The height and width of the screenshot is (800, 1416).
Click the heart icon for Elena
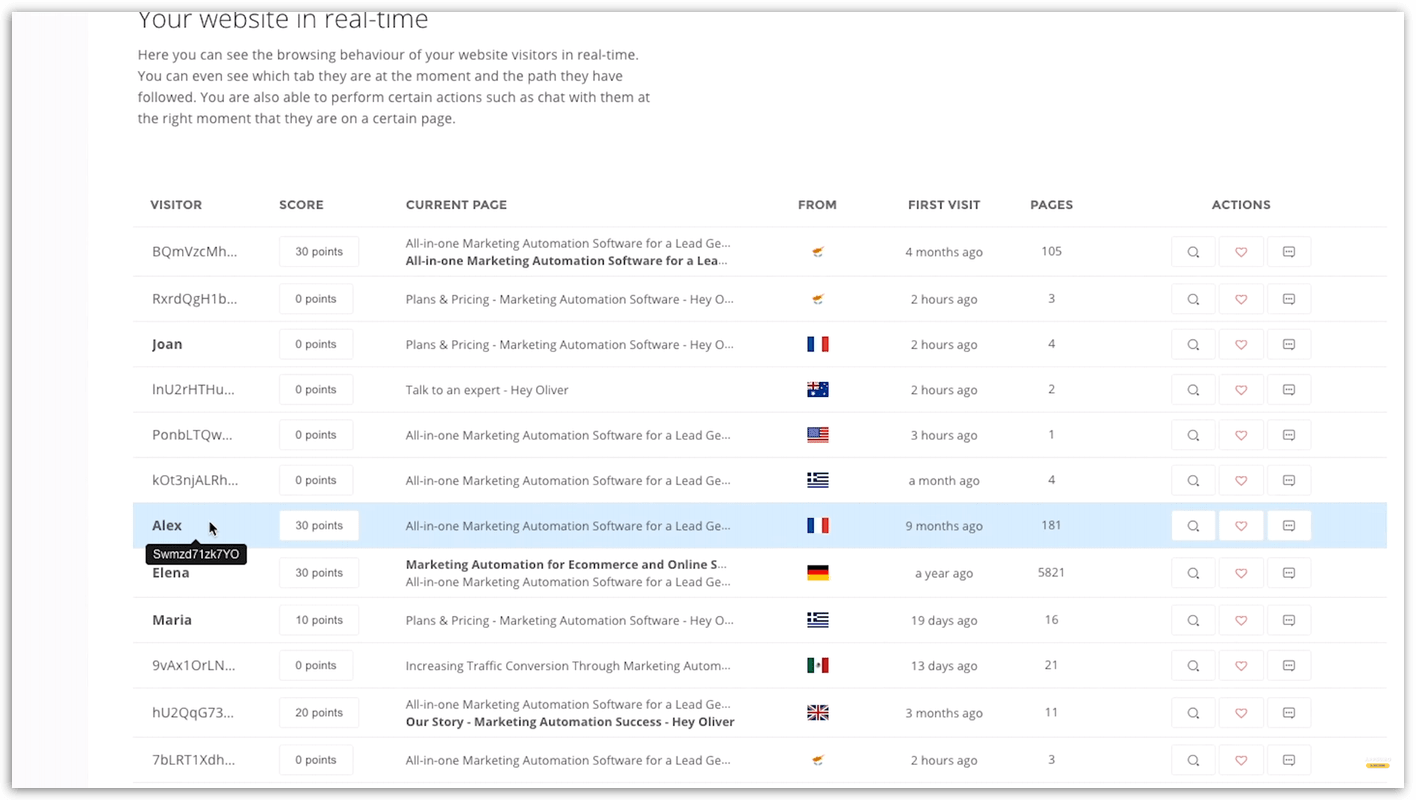(1241, 573)
